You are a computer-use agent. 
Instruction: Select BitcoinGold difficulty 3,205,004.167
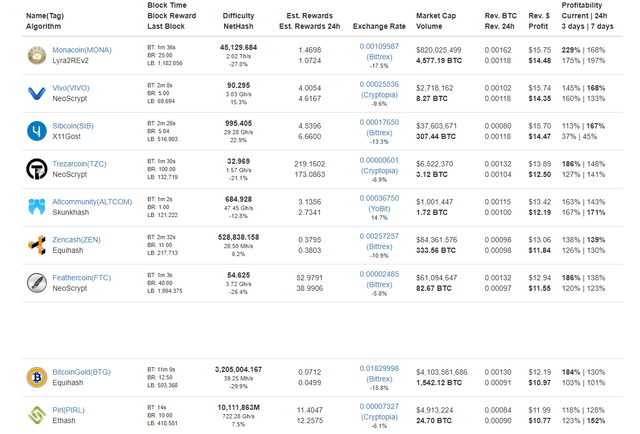238,369
